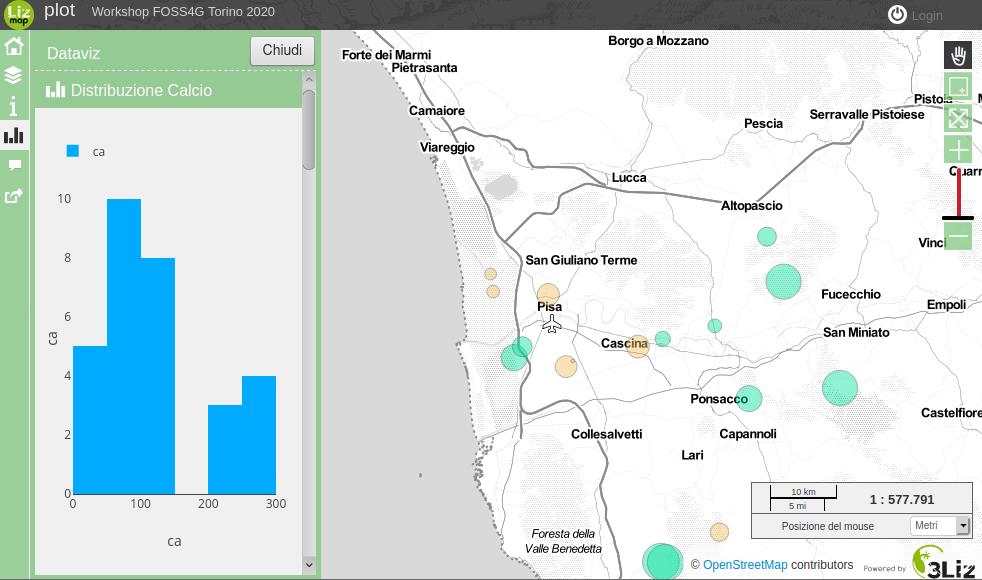The width and height of the screenshot is (982, 580).
Task: Click the zoom level slider handle
Action: (958, 217)
